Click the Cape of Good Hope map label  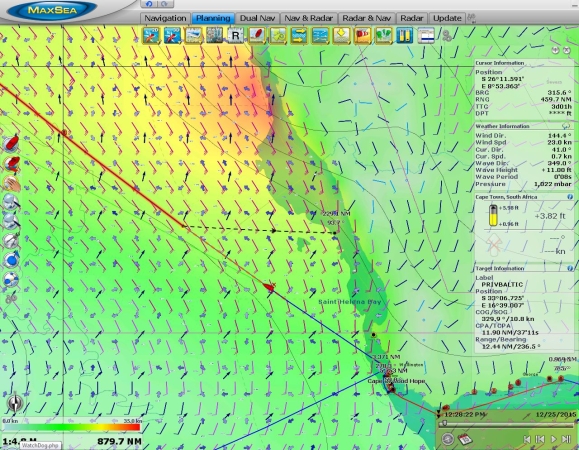[397, 381]
